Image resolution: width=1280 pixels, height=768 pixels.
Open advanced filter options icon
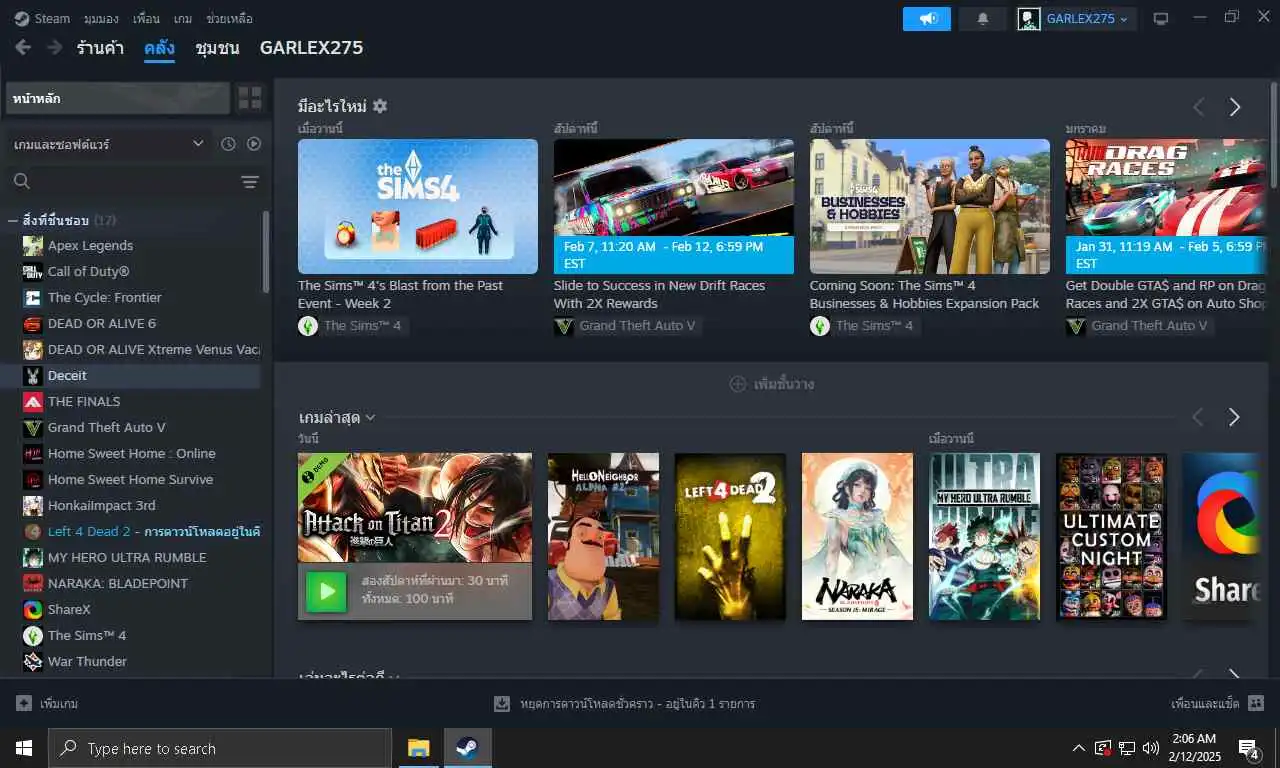point(250,181)
